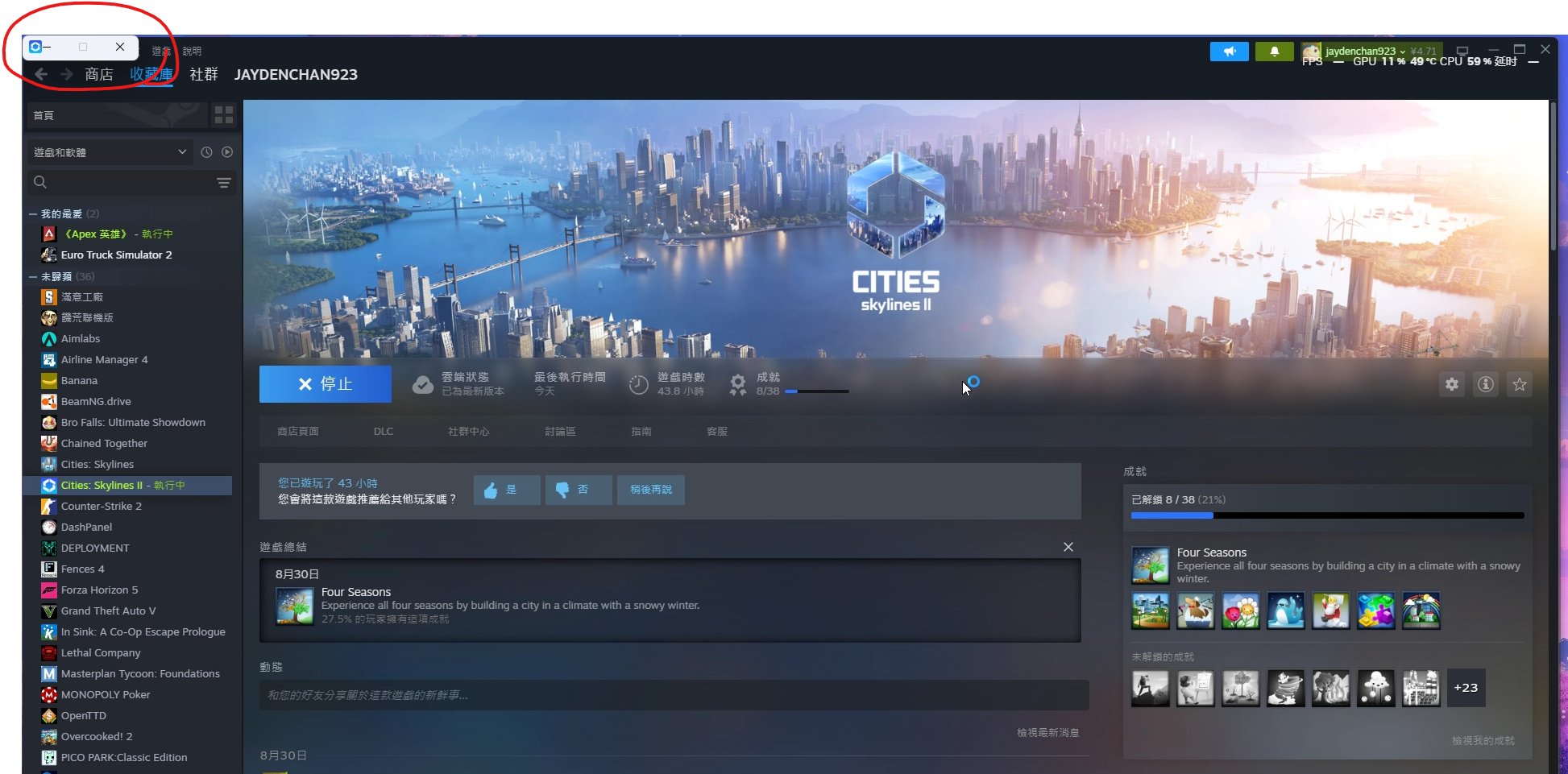Viewport: 1568px width, 774px height.
Task: Click the ready-to-play filter icon
Action: click(227, 152)
